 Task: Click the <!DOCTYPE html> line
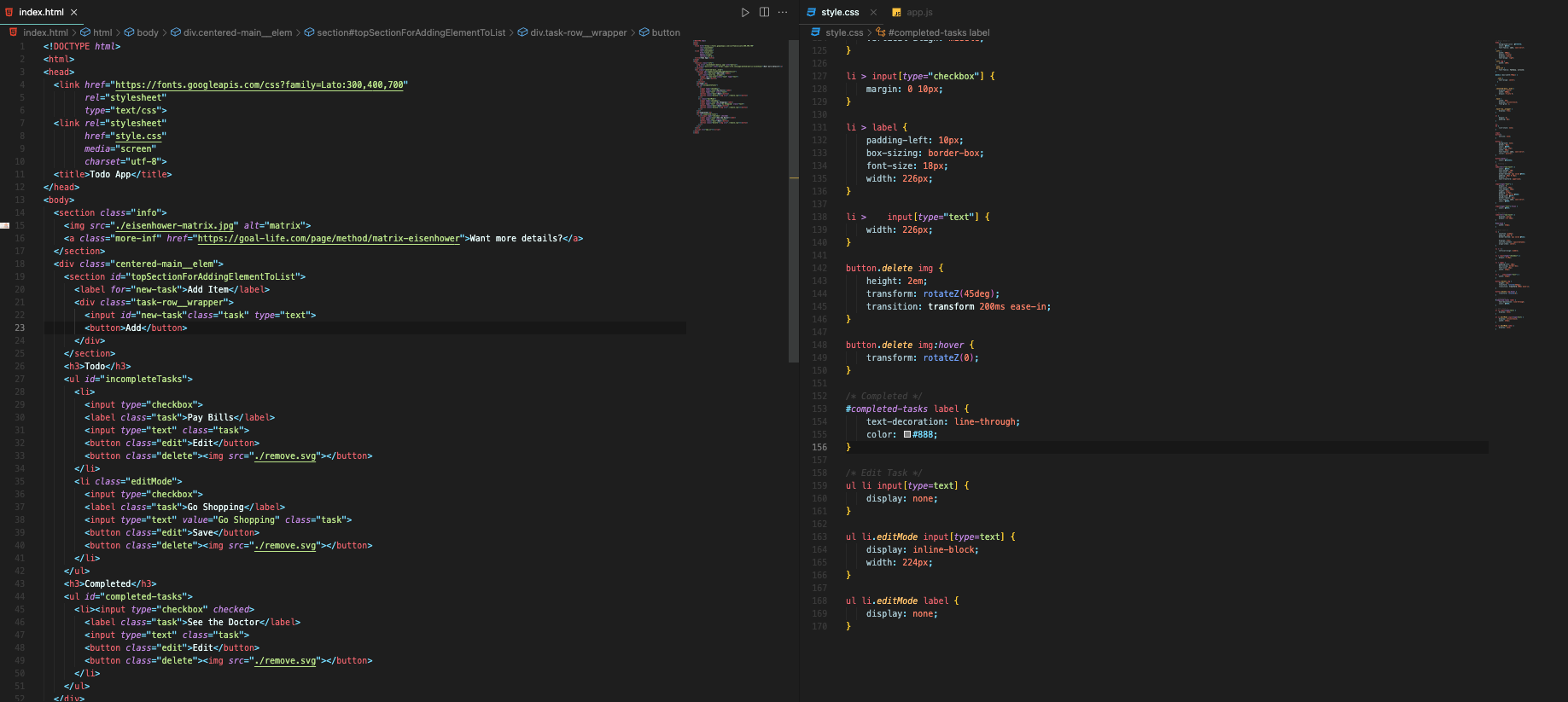coord(82,46)
